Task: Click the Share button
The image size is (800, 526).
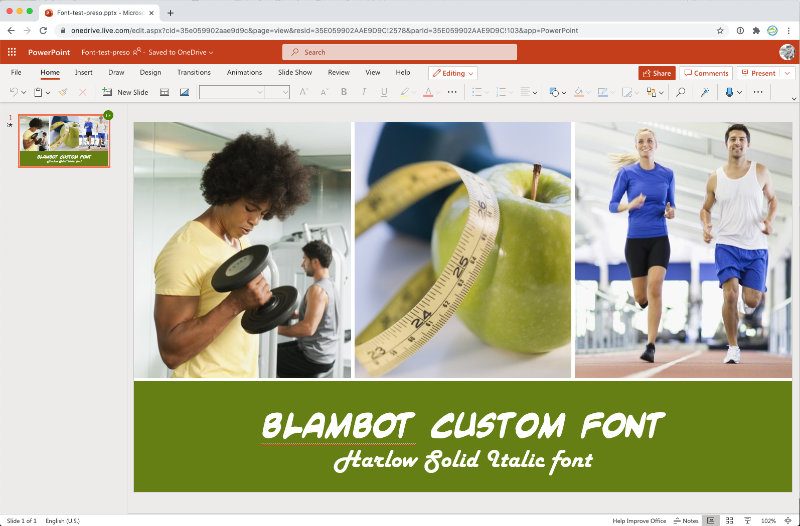Action: (x=657, y=73)
